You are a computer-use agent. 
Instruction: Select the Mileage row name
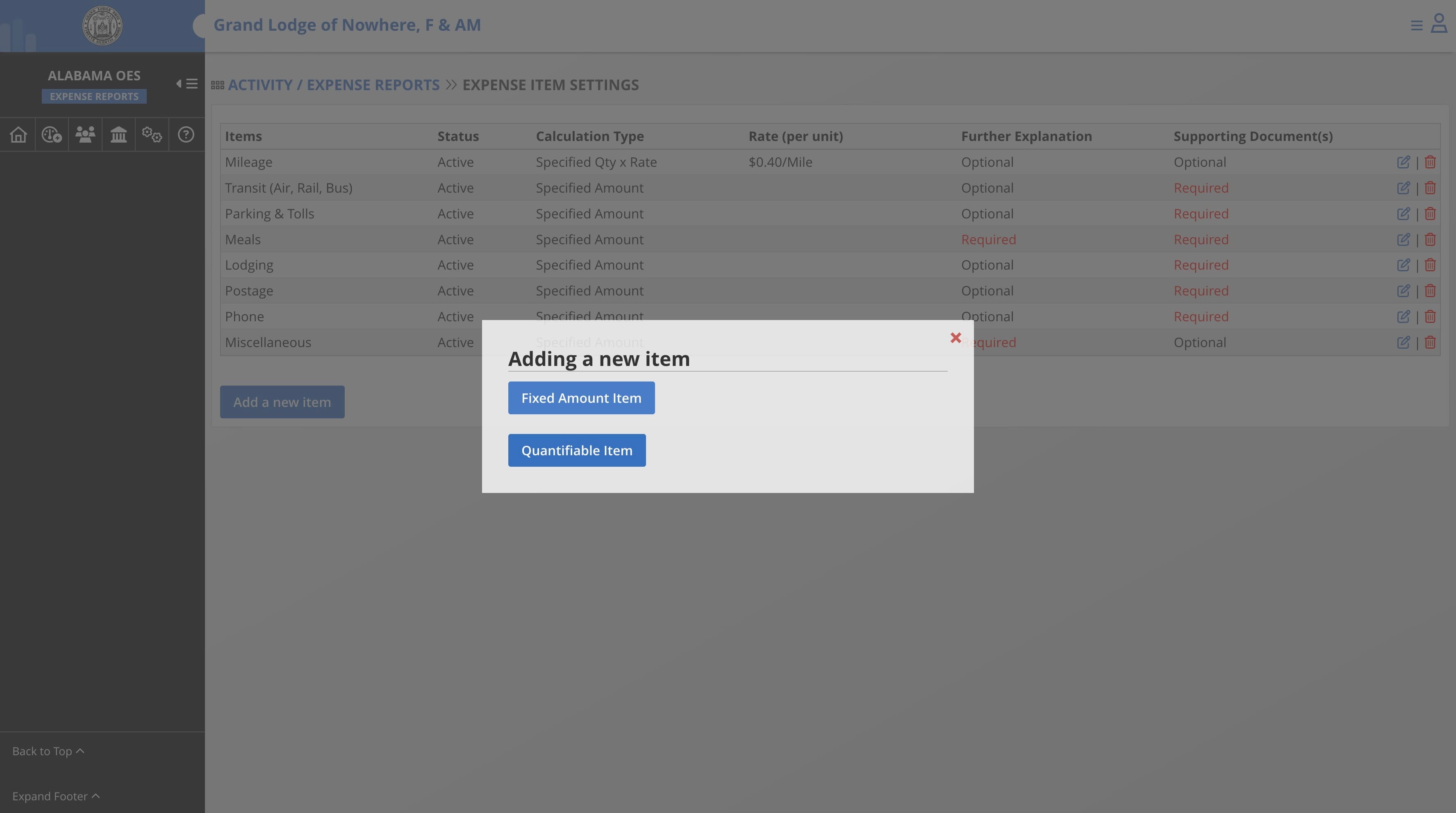click(249, 162)
